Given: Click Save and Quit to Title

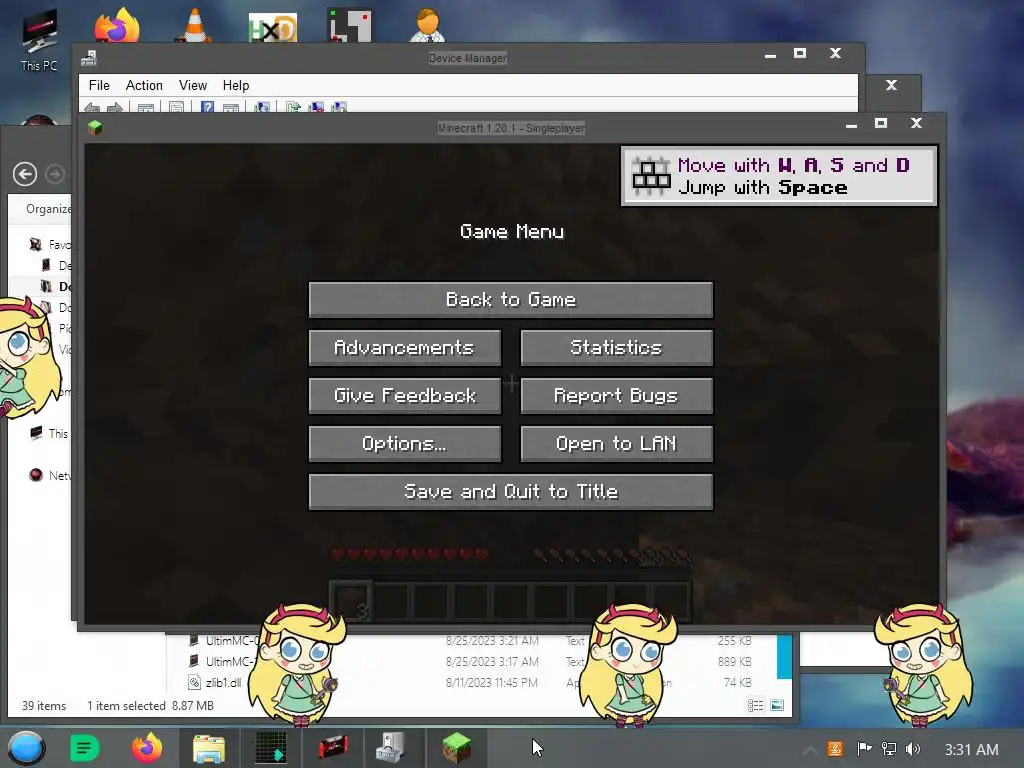Looking at the screenshot, I should (511, 492).
